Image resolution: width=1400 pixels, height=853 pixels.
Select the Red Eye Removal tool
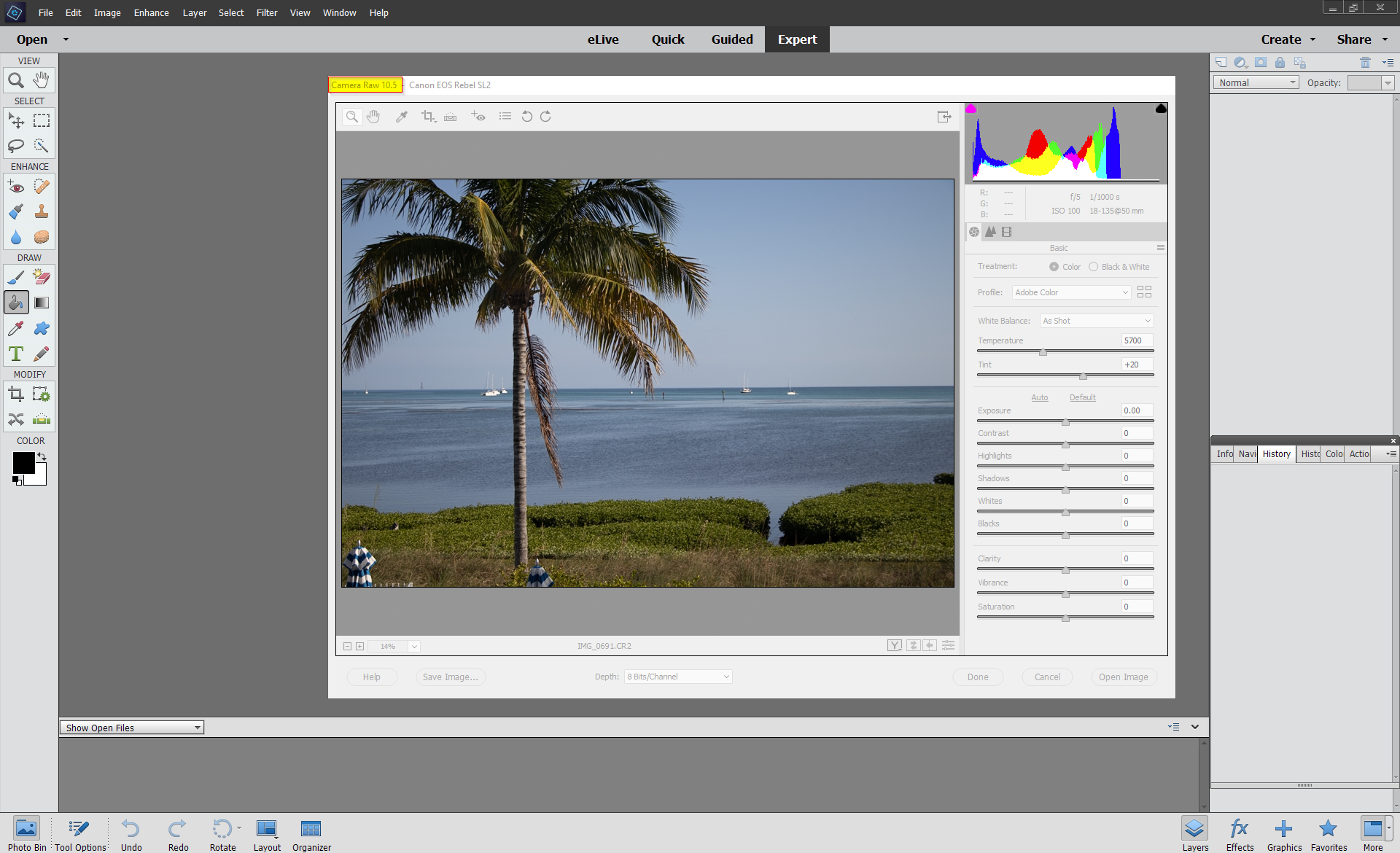tap(478, 117)
